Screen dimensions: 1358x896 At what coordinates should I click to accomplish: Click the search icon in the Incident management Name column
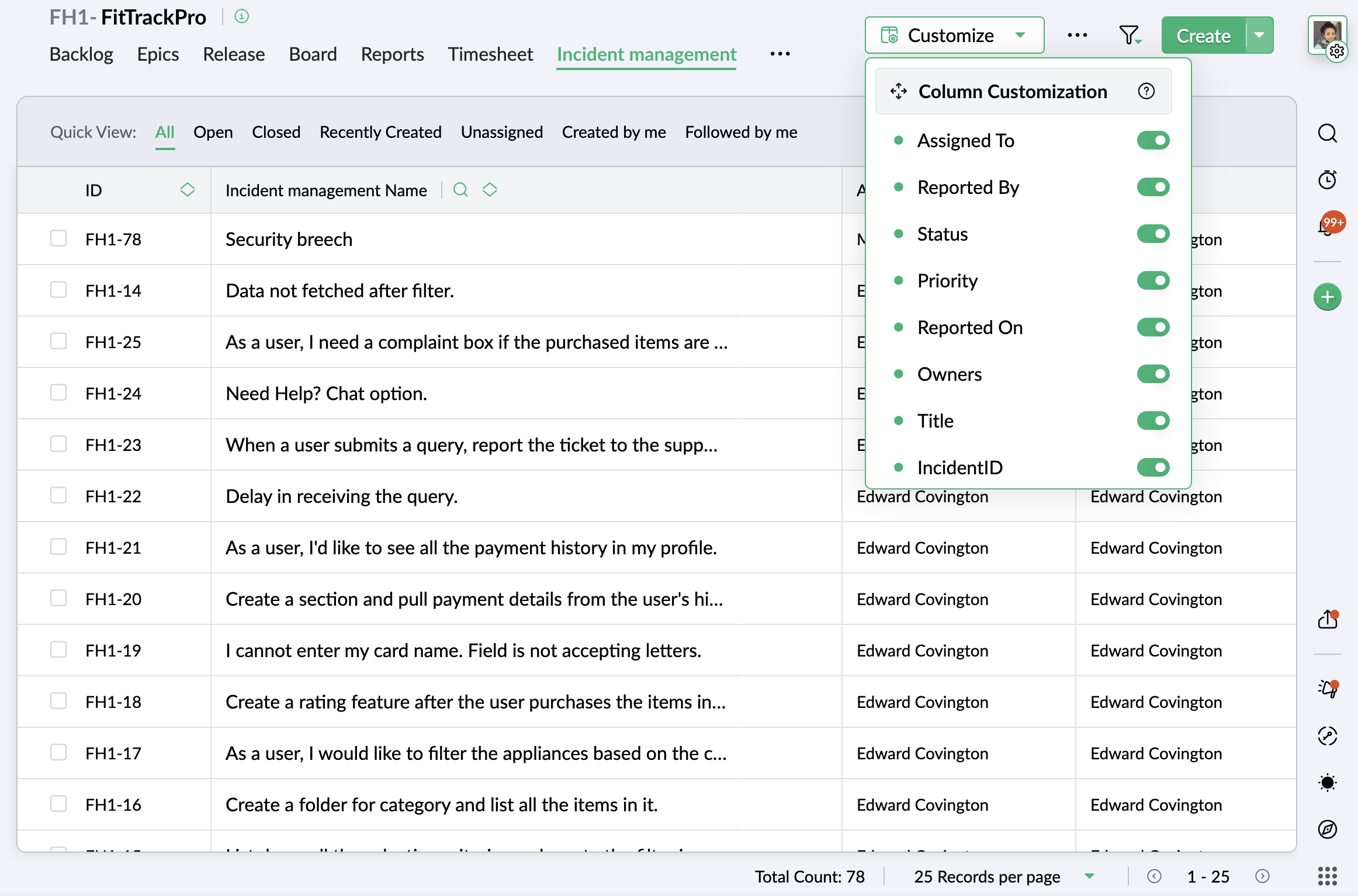(x=460, y=190)
